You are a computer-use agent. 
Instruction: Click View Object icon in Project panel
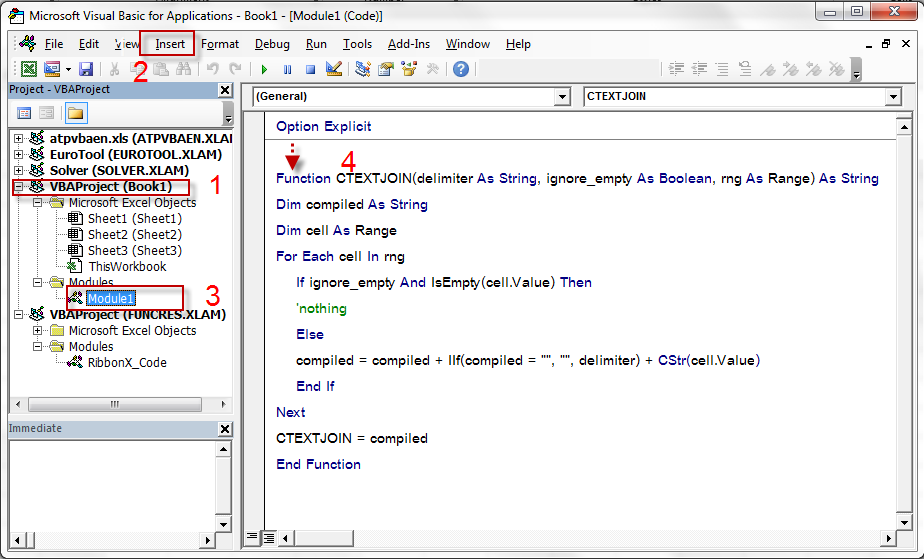click(x=47, y=113)
